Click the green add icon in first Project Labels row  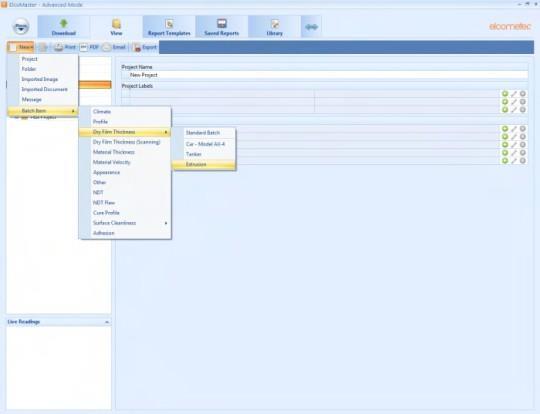coord(505,94)
